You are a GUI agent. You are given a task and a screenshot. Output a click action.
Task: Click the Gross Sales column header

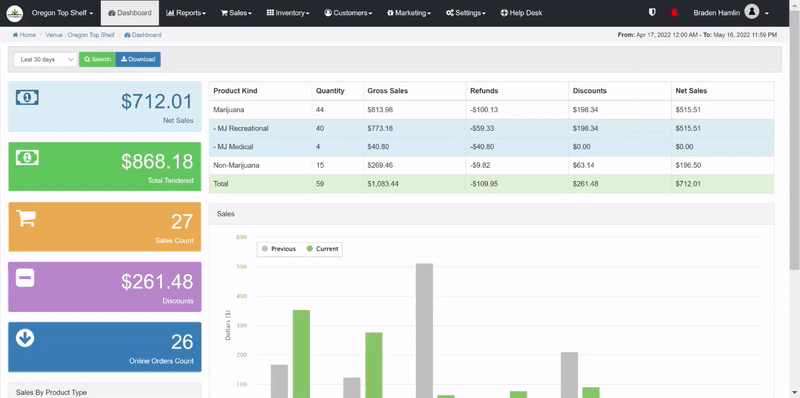[388, 91]
